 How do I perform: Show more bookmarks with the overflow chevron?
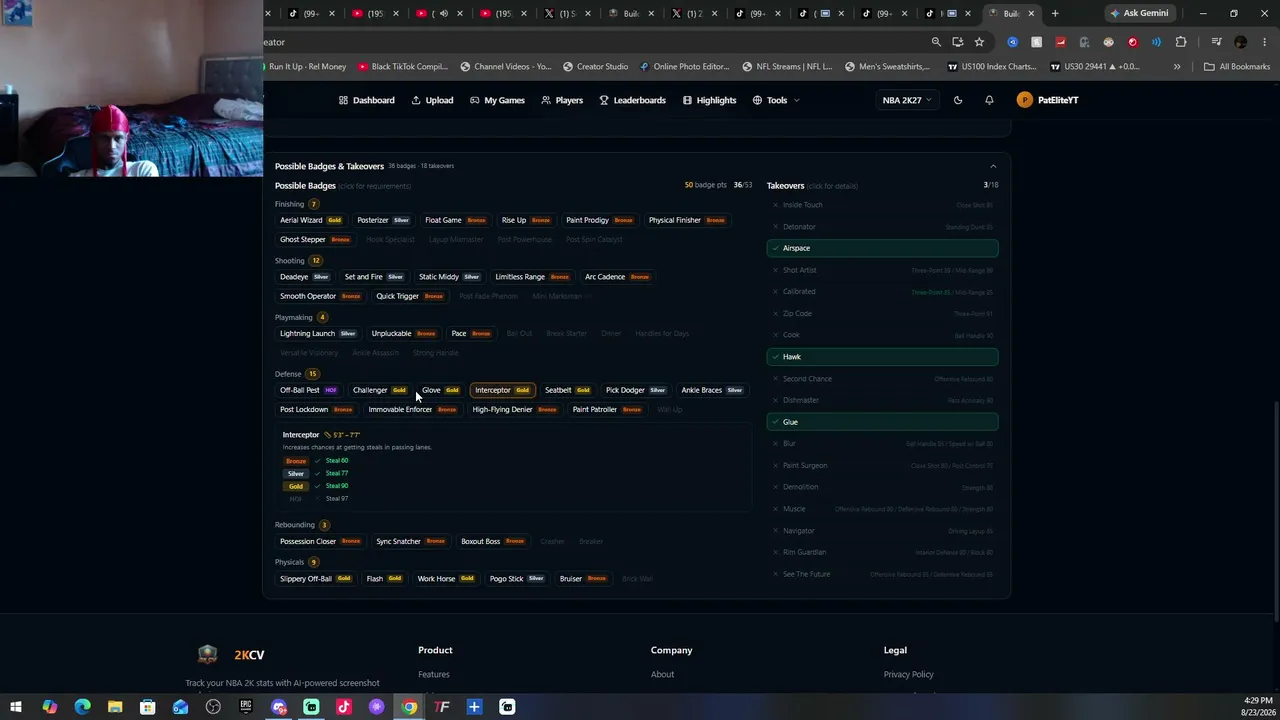click(1177, 67)
